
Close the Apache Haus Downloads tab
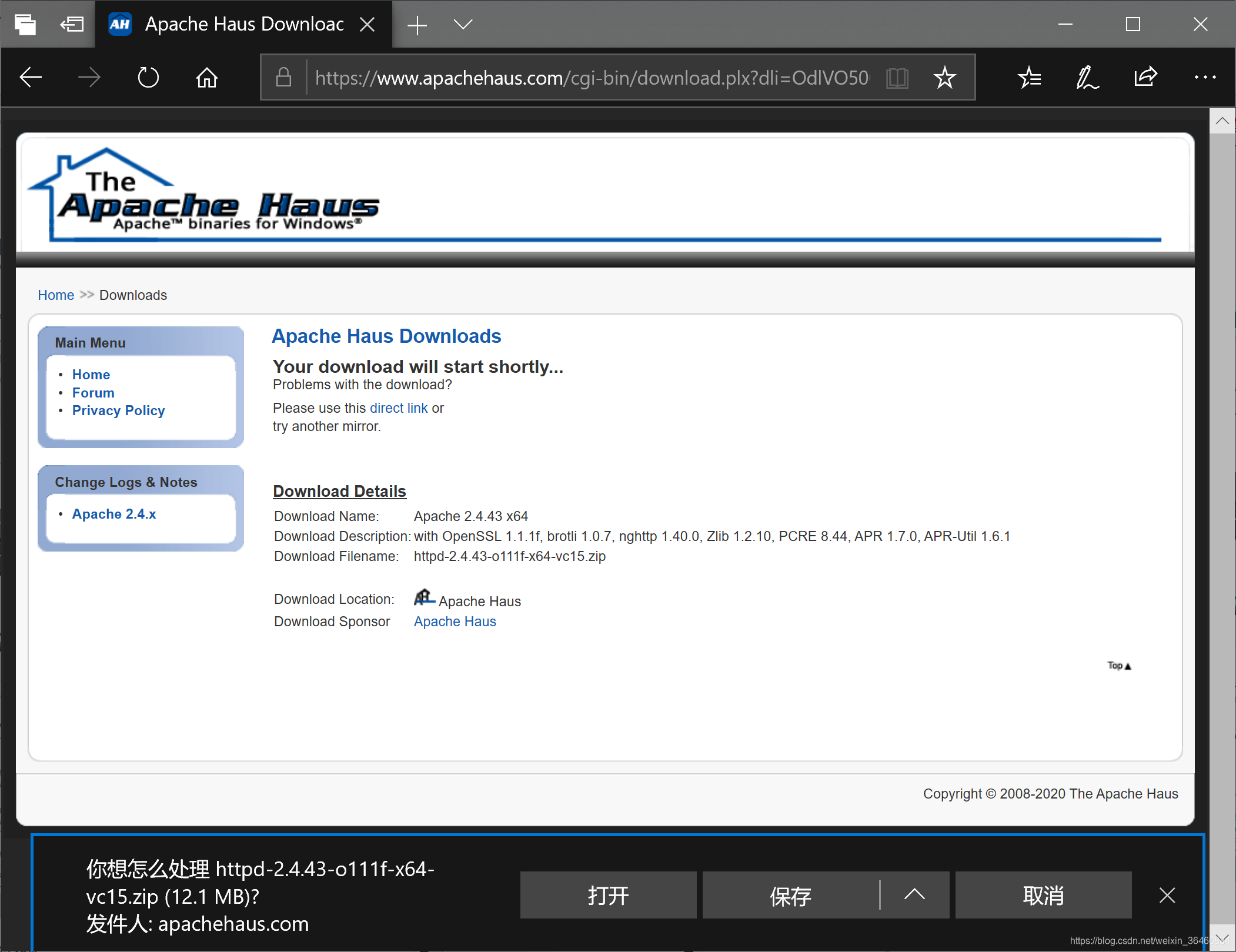(368, 24)
